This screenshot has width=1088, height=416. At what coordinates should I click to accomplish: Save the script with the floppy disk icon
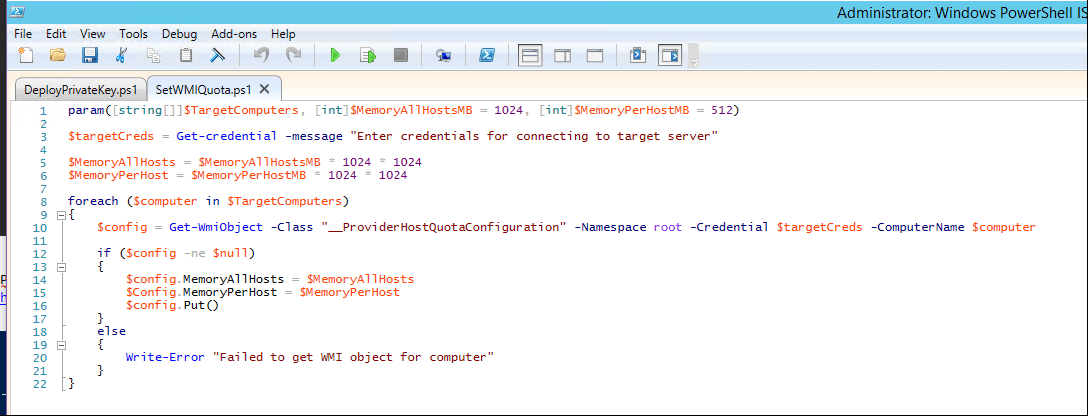[89, 56]
